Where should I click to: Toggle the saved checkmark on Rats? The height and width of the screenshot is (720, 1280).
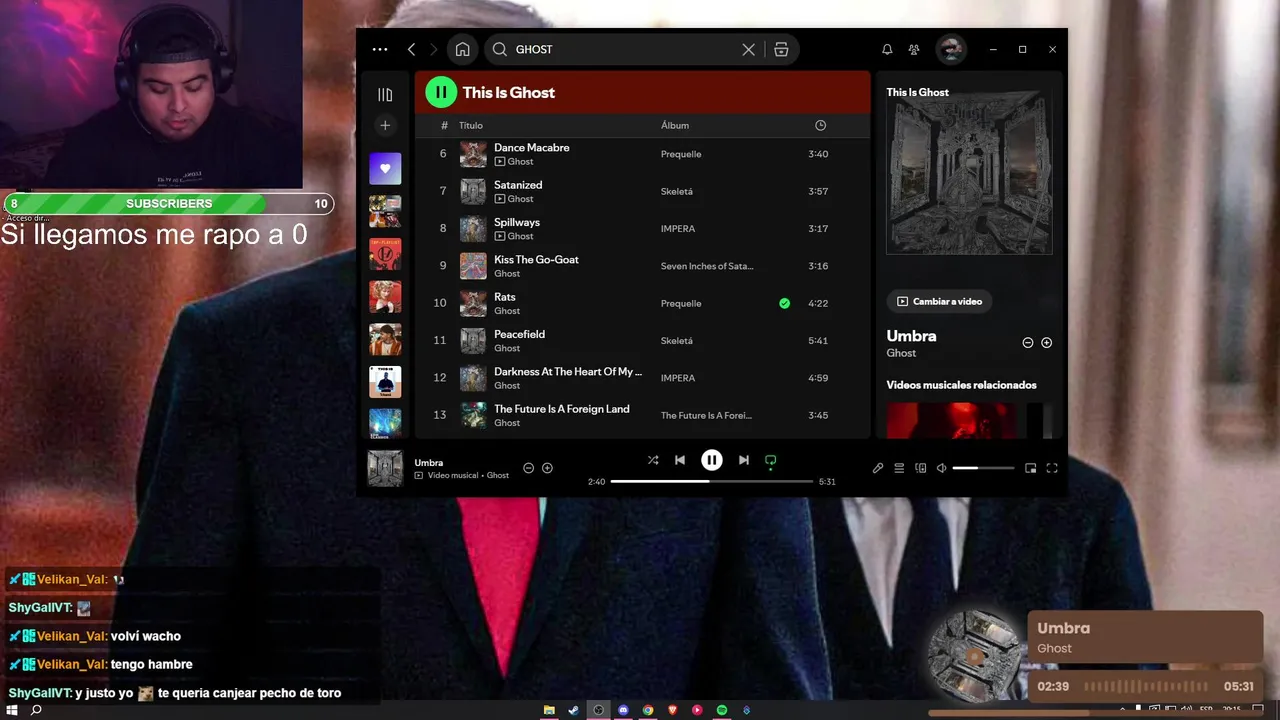tap(784, 303)
